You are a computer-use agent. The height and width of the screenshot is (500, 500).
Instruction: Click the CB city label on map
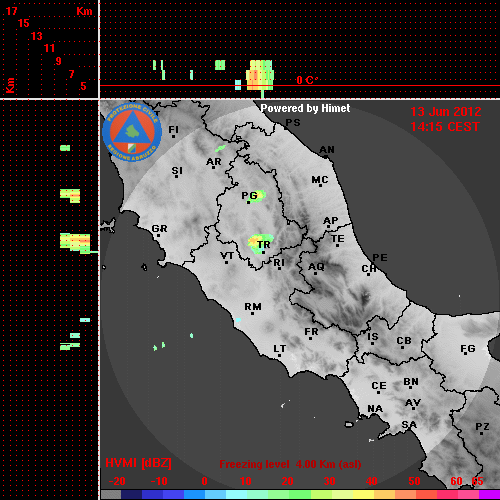coord(404,341)
